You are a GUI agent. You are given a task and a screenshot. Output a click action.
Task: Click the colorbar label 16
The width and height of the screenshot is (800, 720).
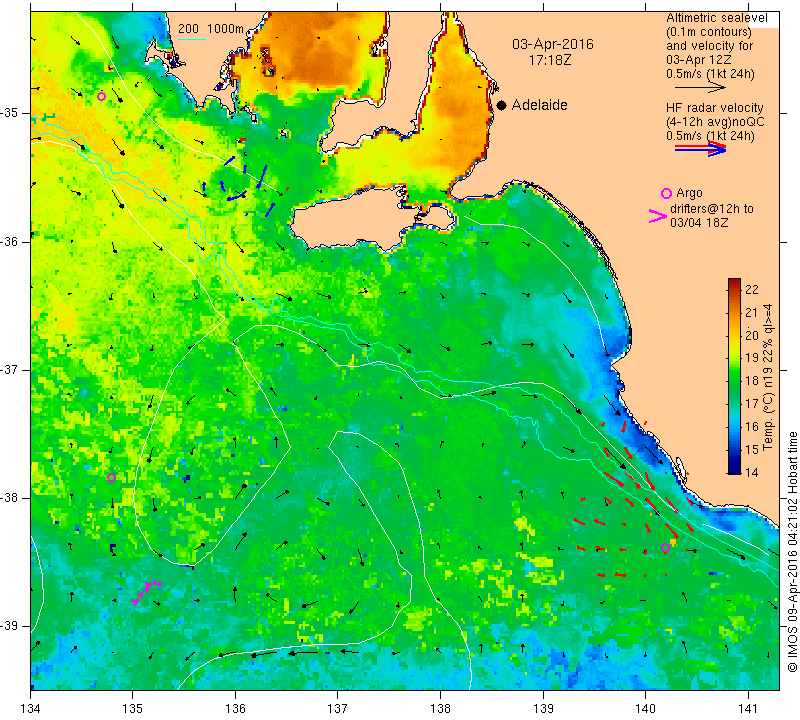pos(752,427)
